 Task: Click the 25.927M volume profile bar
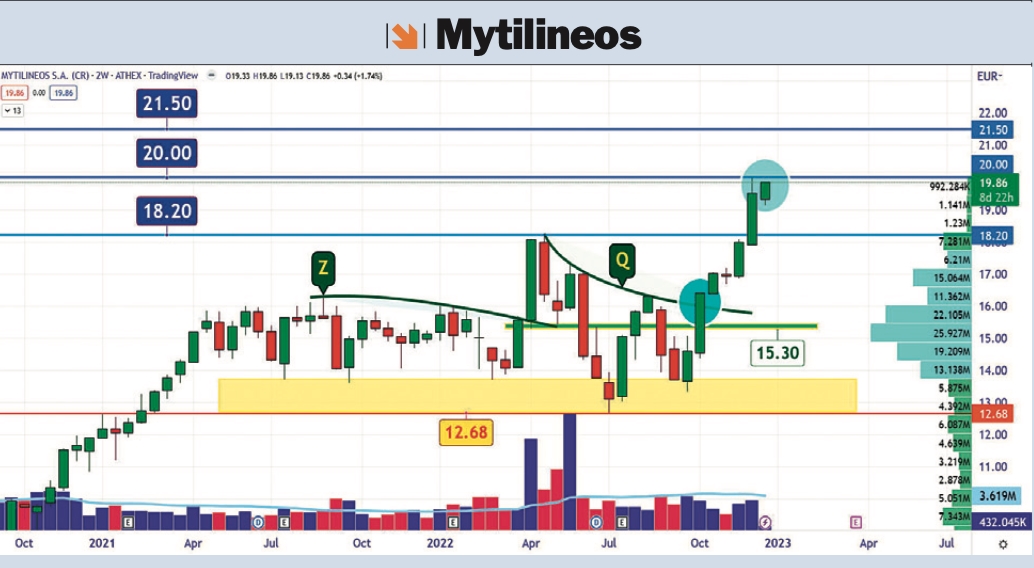(921, 332)
